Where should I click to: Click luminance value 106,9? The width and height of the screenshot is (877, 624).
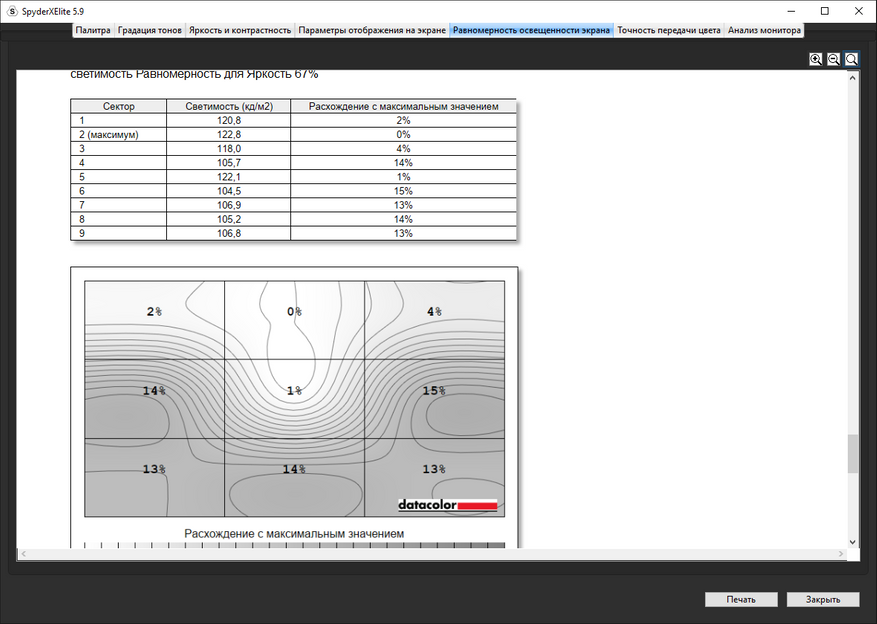coord(229,205)
